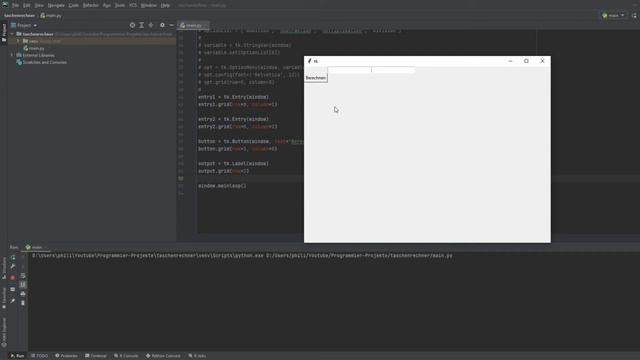Click the window.mainloop() line in editor
The width and height of the screenshot is (640, 360).
click(x=222, y=186)
